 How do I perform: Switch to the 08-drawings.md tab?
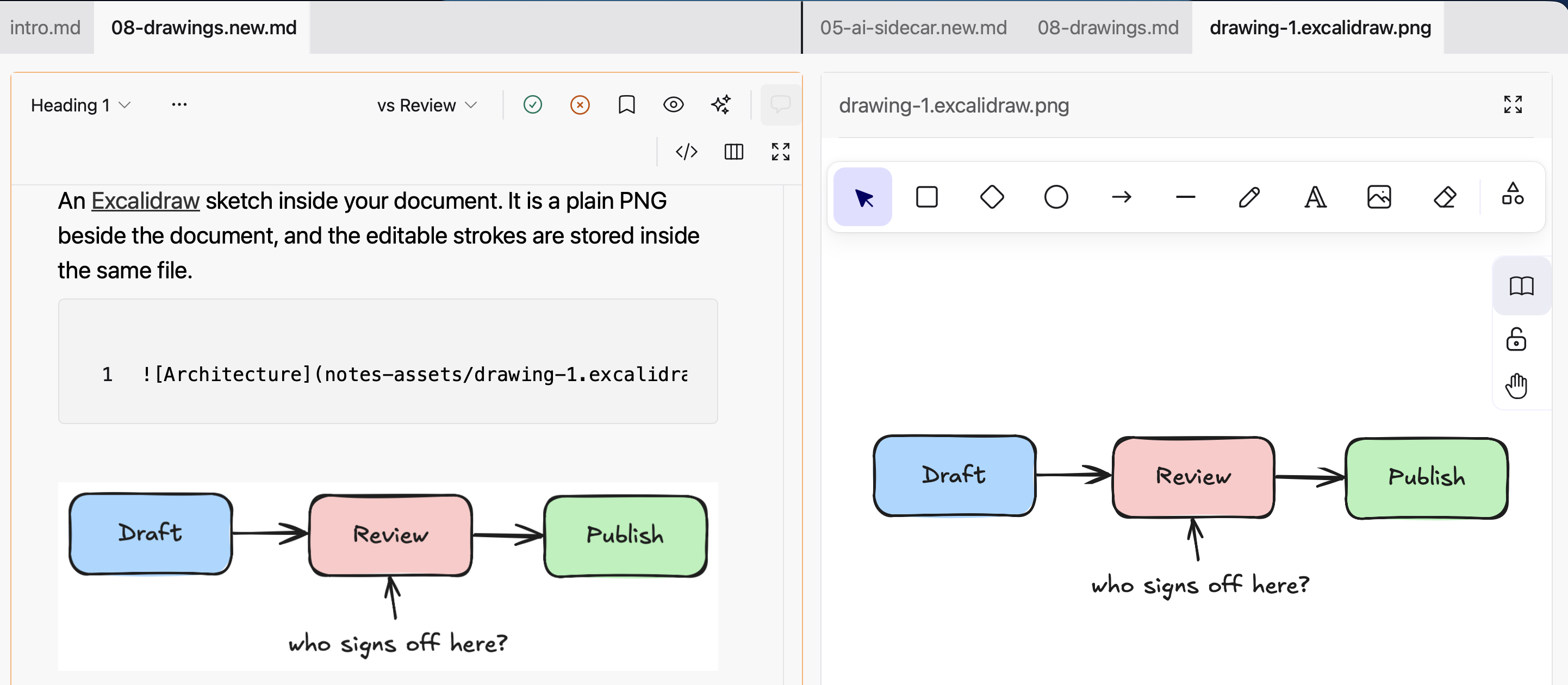tap(1108, 27)
